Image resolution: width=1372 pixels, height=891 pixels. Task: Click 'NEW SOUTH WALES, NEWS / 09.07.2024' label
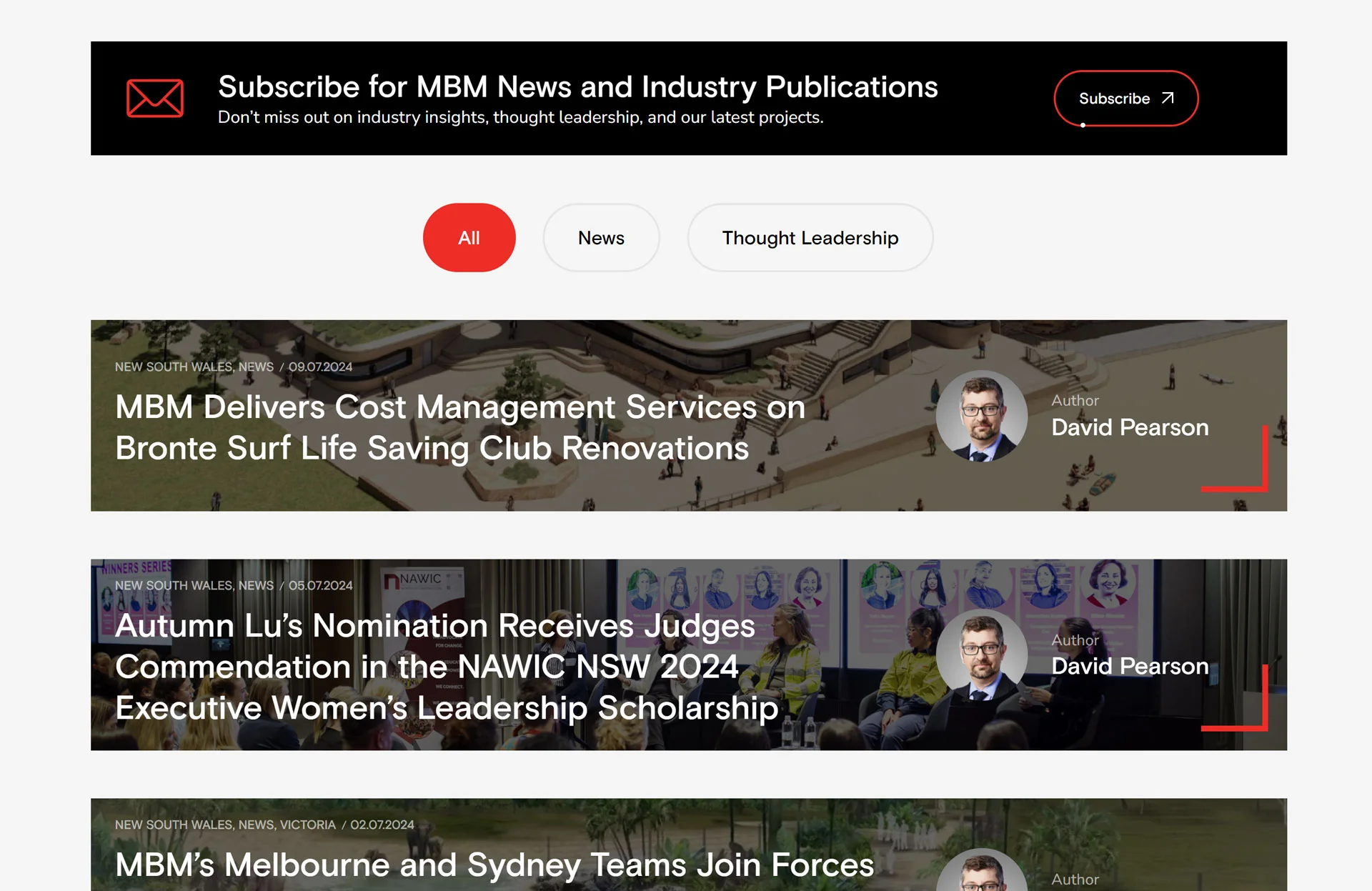pos(234,367)
